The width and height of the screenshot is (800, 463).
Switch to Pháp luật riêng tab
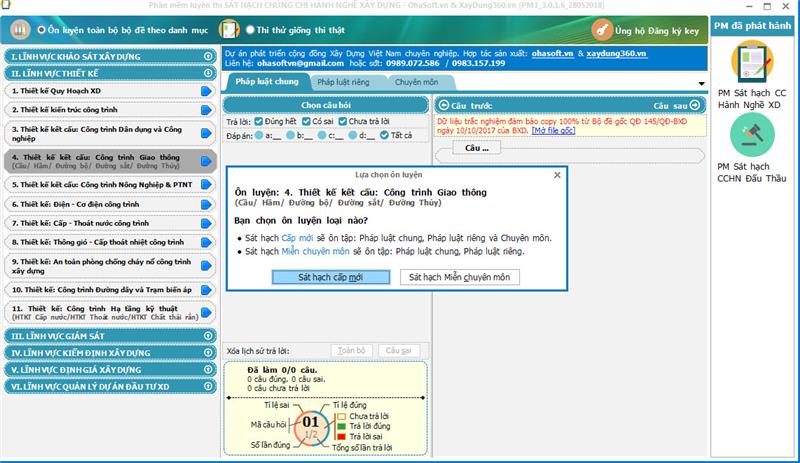[x=343, y=82]
